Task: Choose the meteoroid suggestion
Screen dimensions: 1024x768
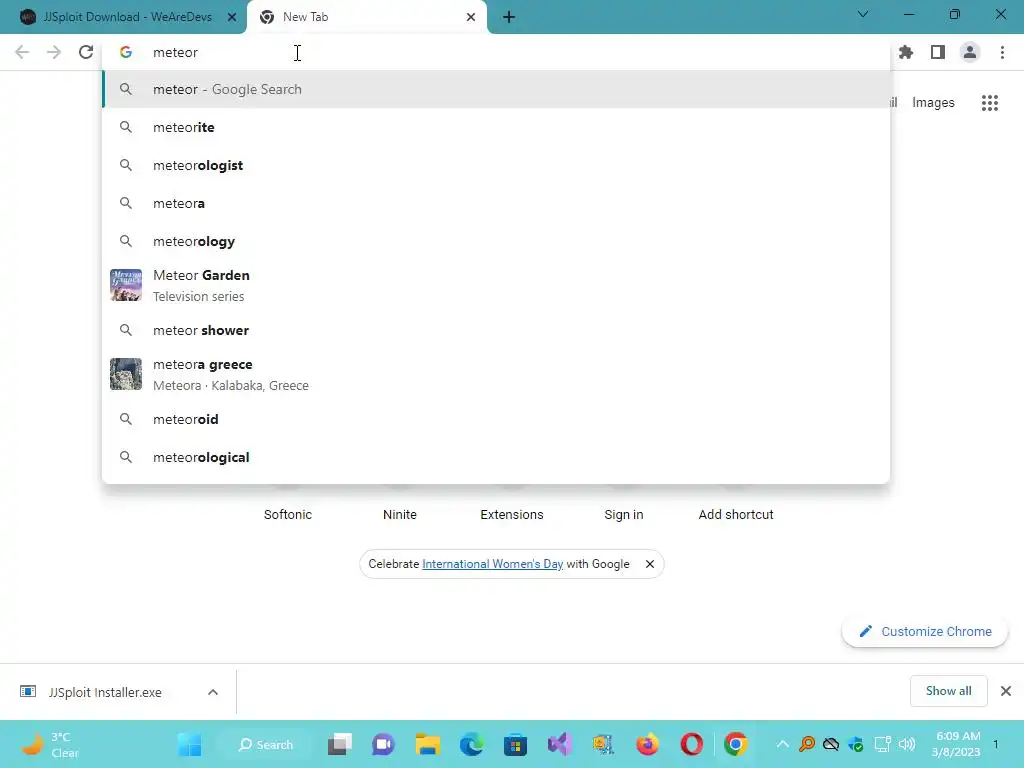Action: (x=496, y=419)
